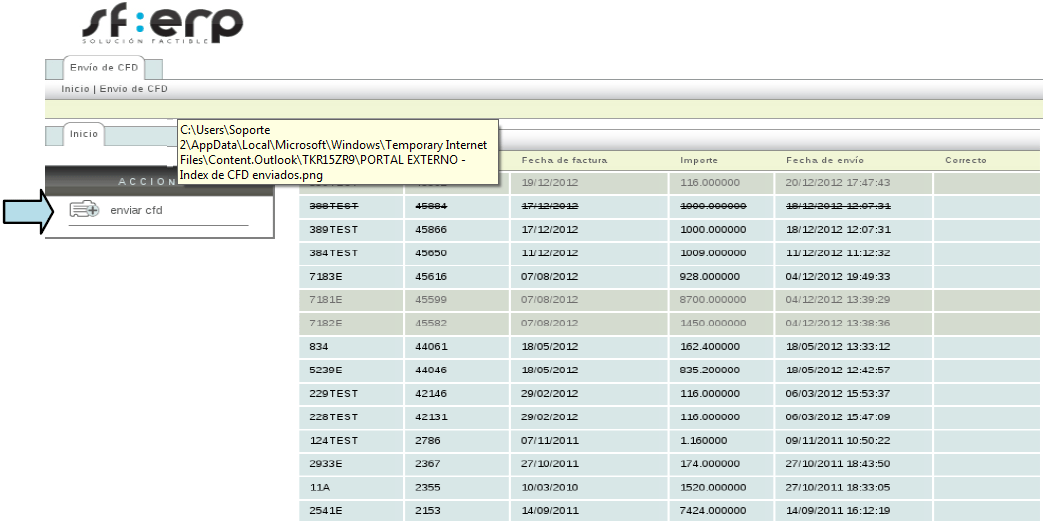Screen dimensions: 1045x522
Task: Click "Envío de CFD" in the breadcrumb trail
Action: 134,89
